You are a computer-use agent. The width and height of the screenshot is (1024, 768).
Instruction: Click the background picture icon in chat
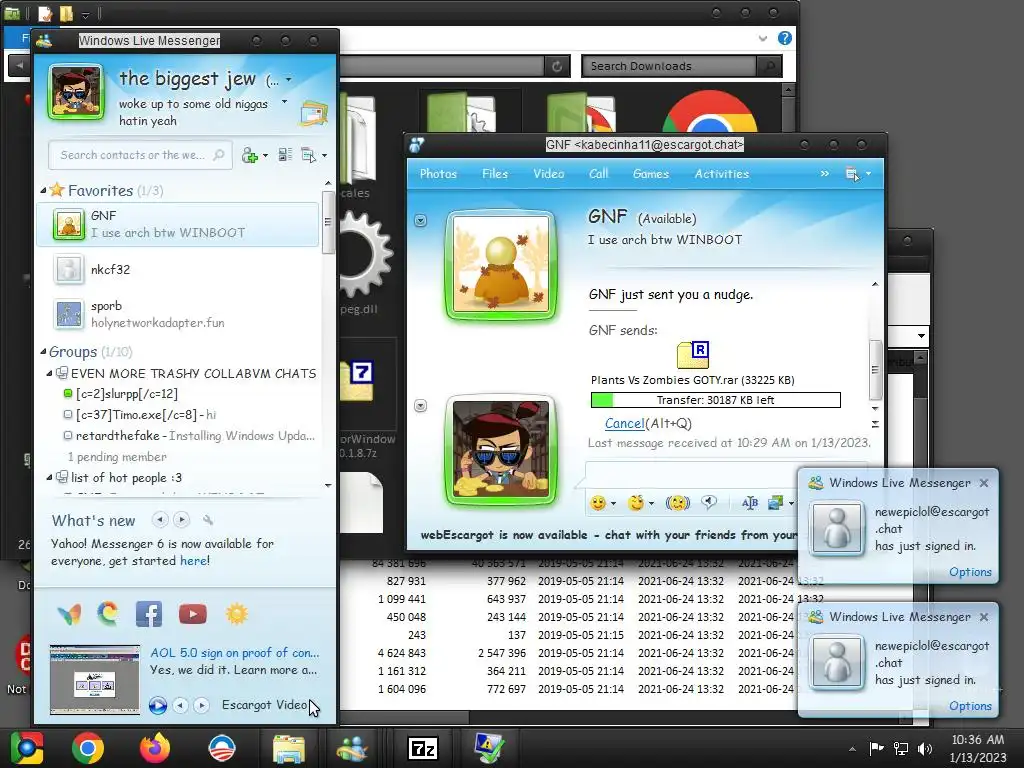[776, 502]
